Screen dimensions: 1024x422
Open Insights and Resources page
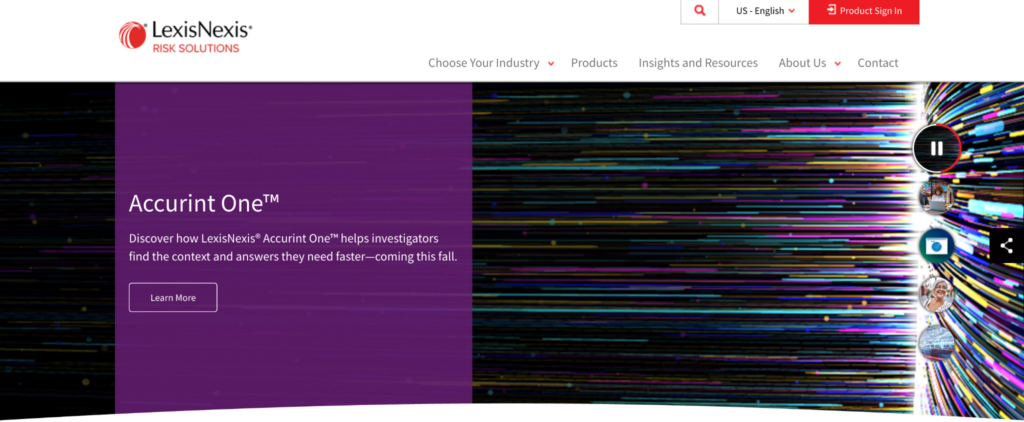tap(698, 63)
